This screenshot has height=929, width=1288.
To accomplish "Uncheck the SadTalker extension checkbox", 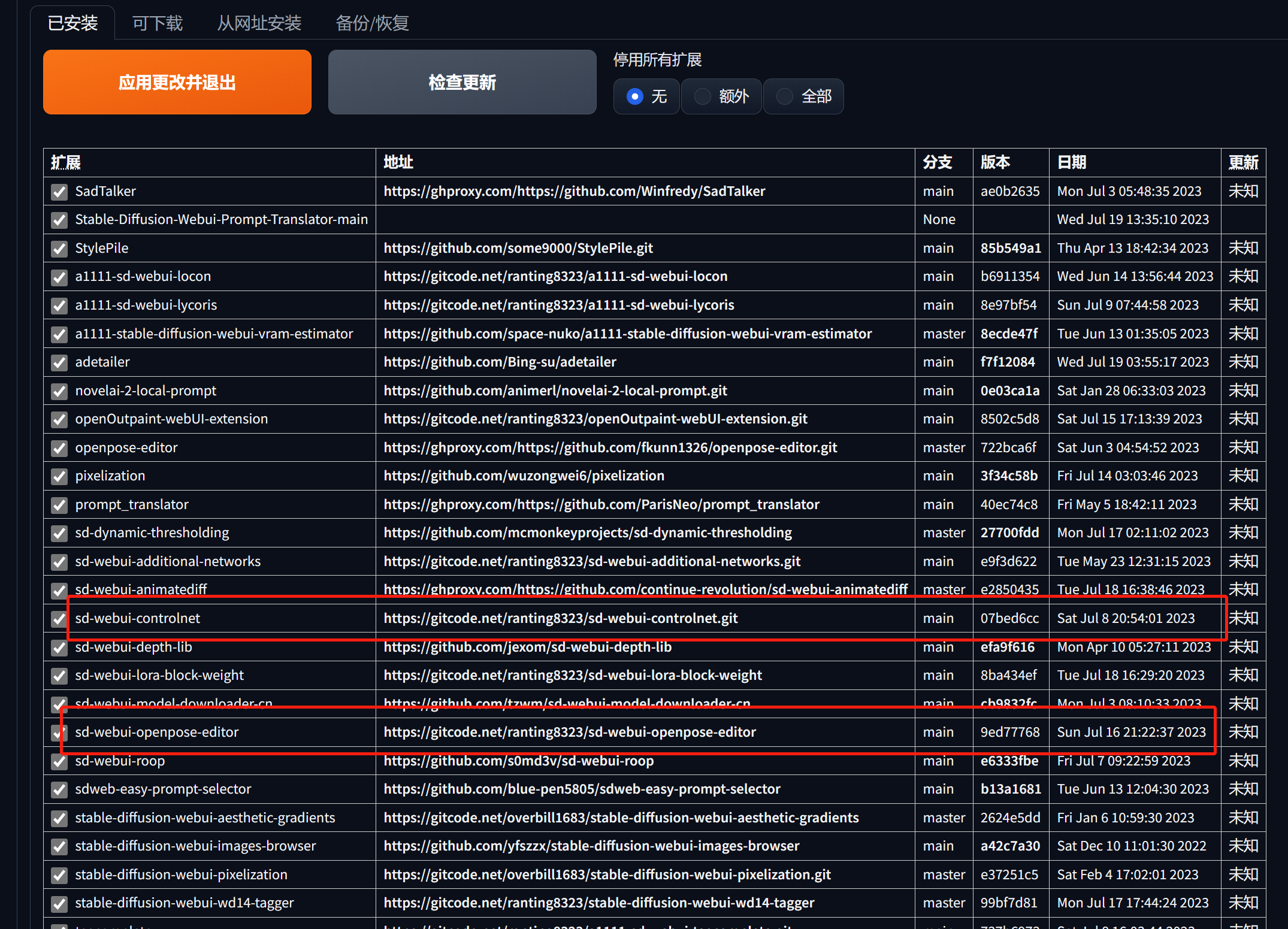I will 59,192.
